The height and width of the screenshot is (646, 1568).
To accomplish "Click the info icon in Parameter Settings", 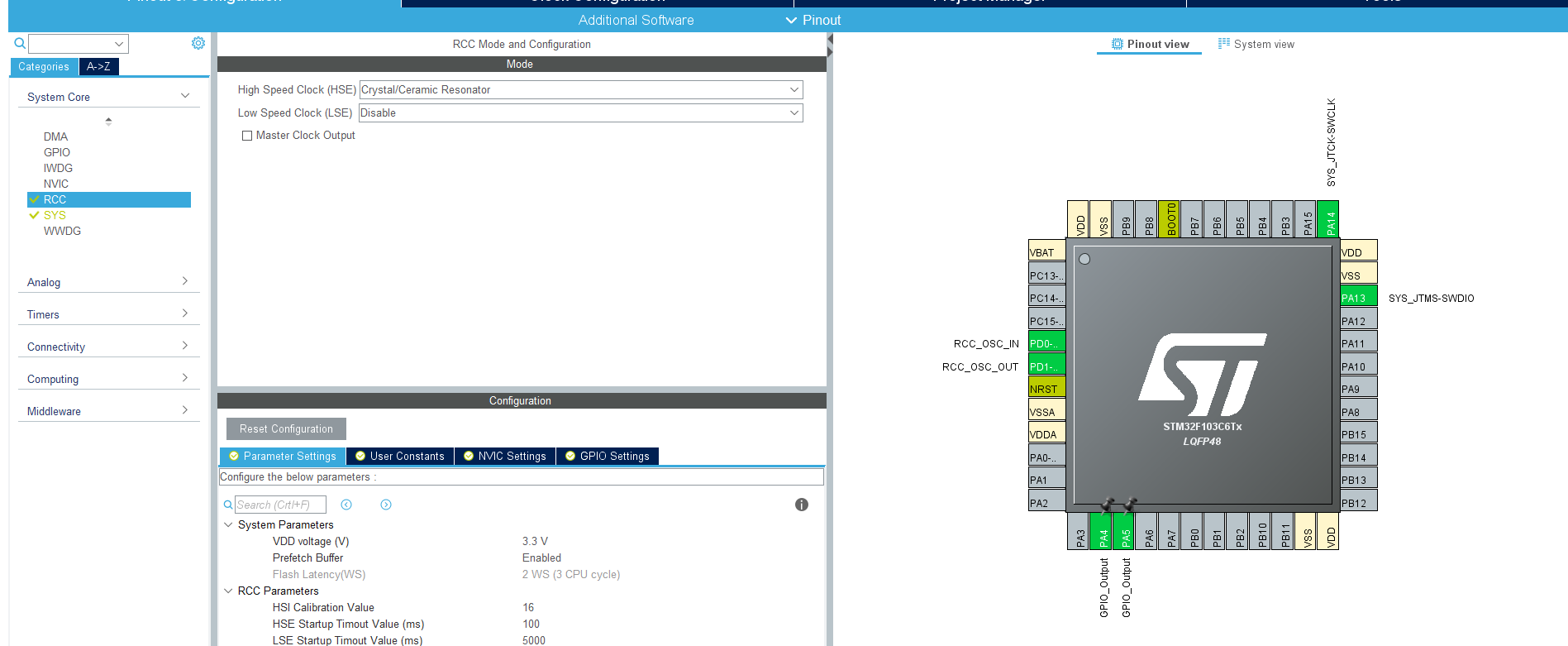I will tap(801, 505).
